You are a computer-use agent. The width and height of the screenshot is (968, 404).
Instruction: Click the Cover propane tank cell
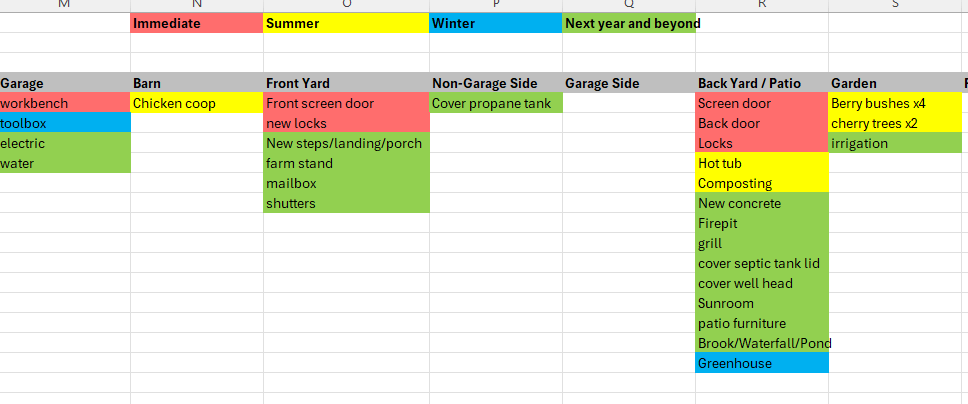click(x=495, y=103)
